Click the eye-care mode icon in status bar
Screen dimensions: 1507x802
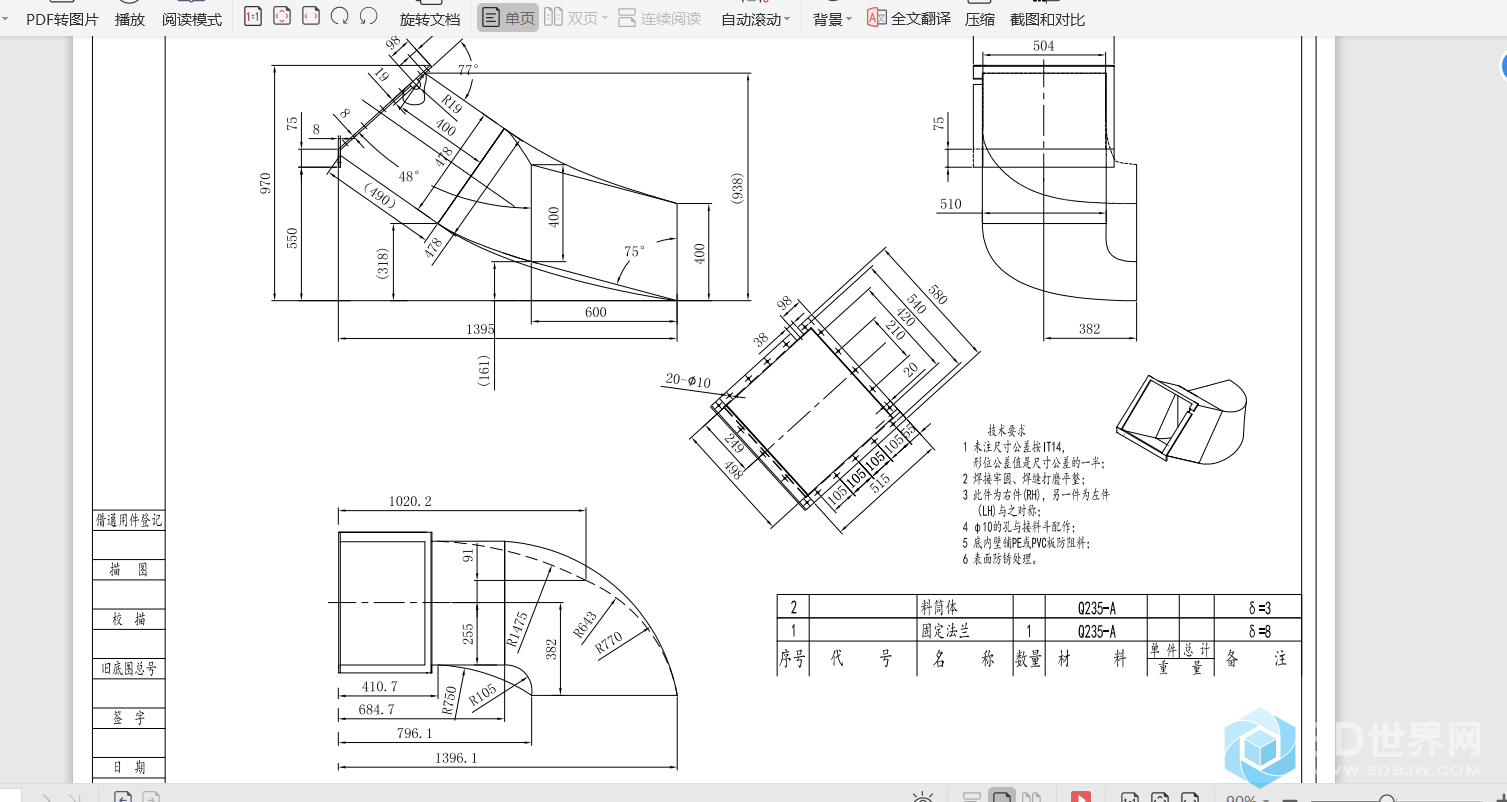[x=922, y=797]
